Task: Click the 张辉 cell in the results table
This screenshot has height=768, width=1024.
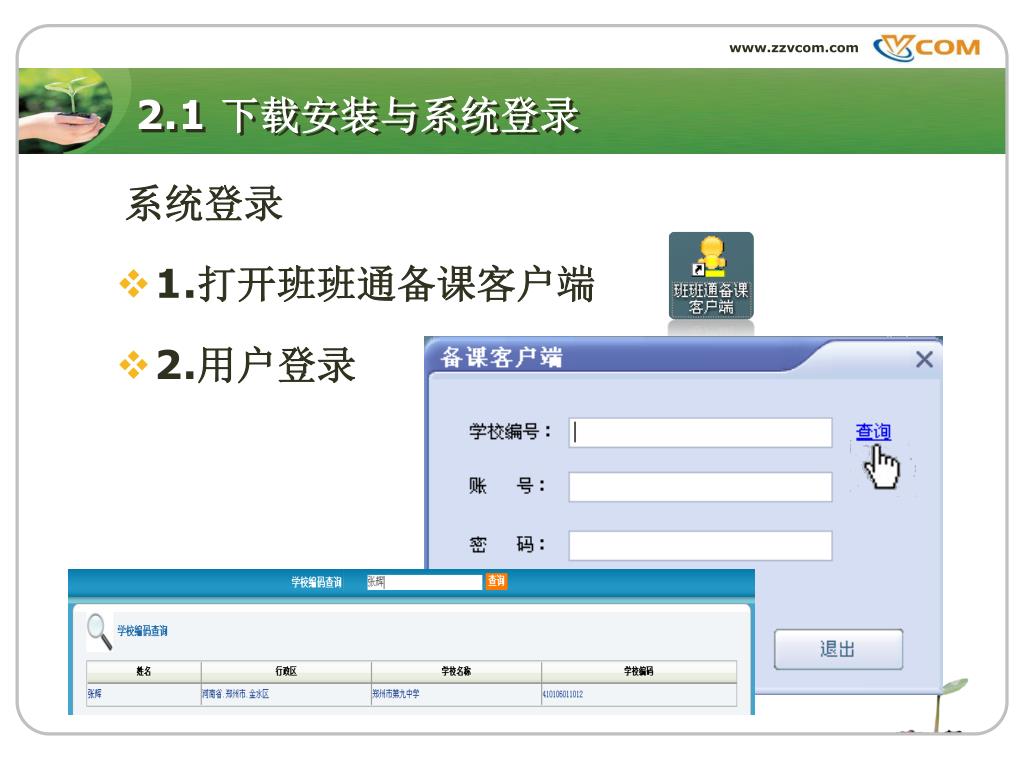Action: coord(144,694)
